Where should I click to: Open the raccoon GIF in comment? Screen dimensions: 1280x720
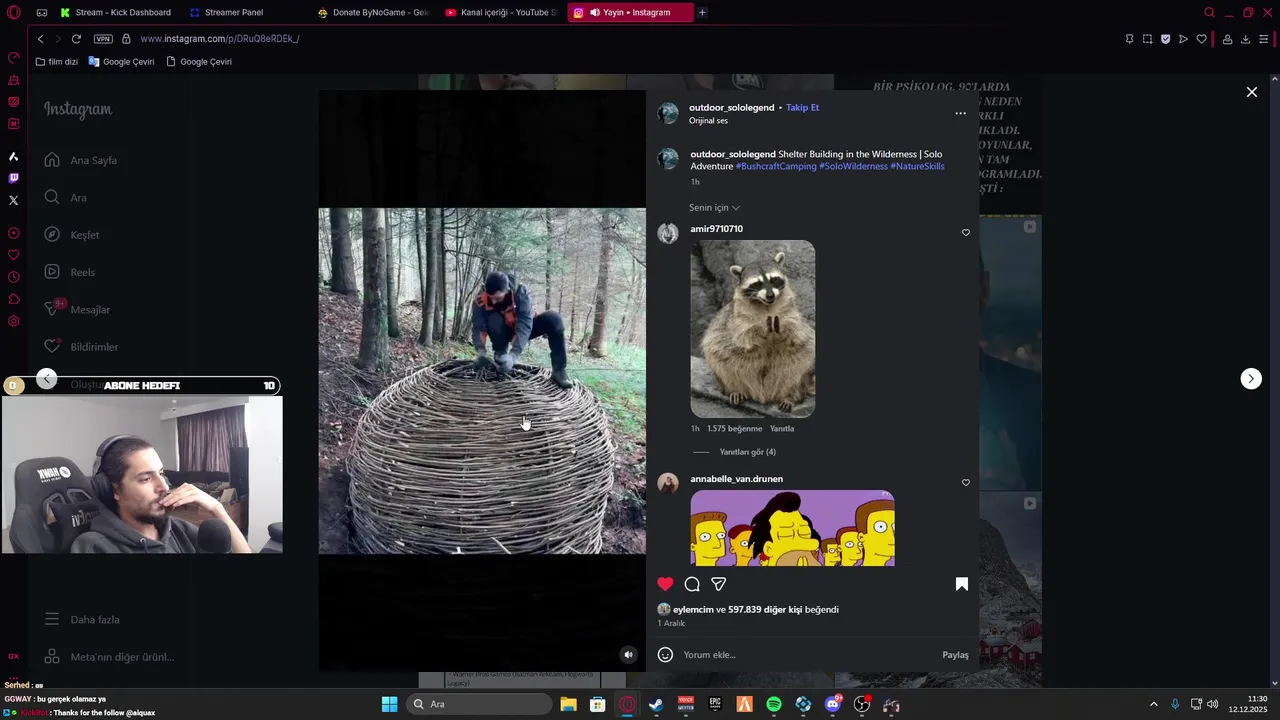click(x=752, y=329)
